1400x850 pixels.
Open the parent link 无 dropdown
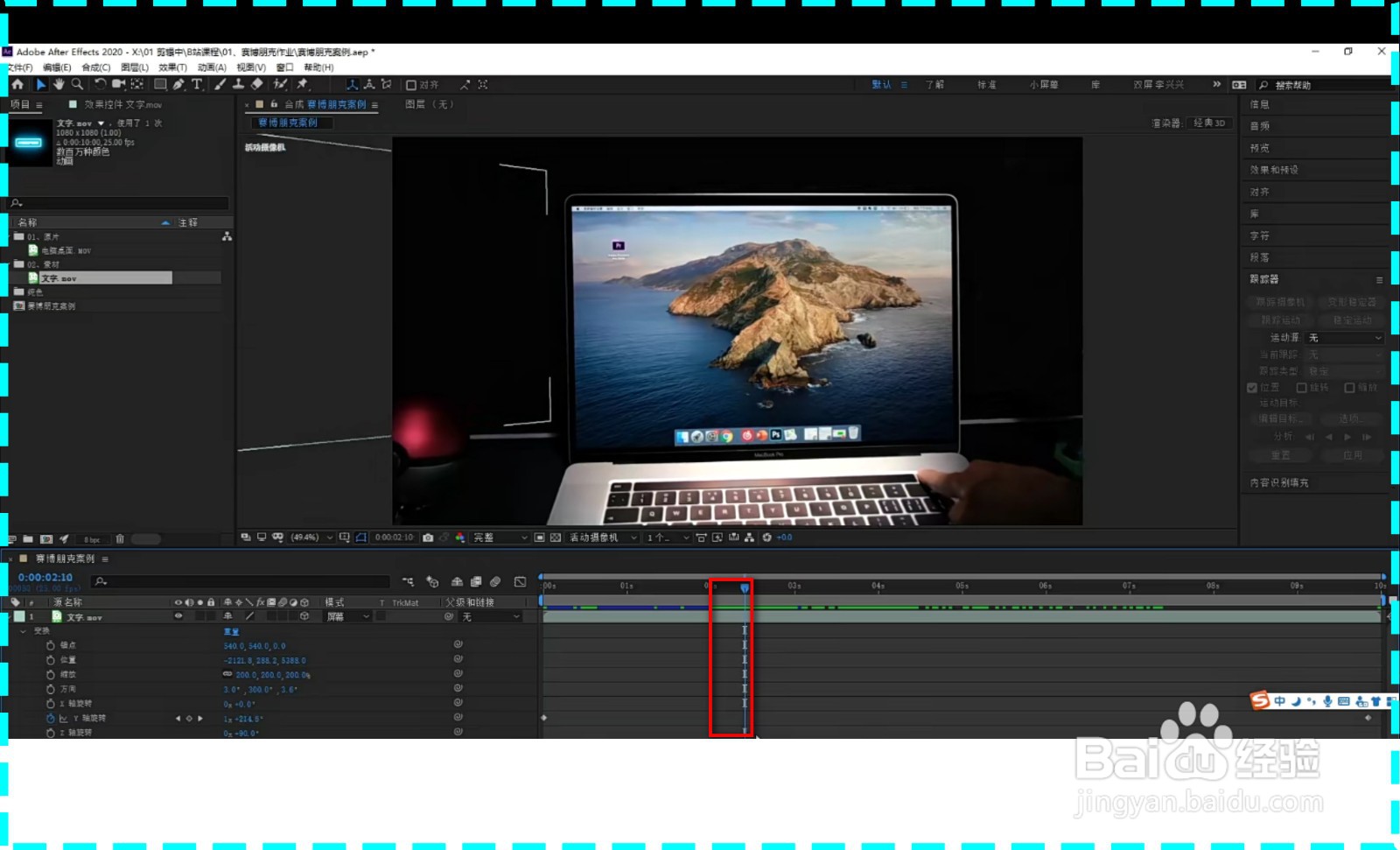tap(491, 616)
